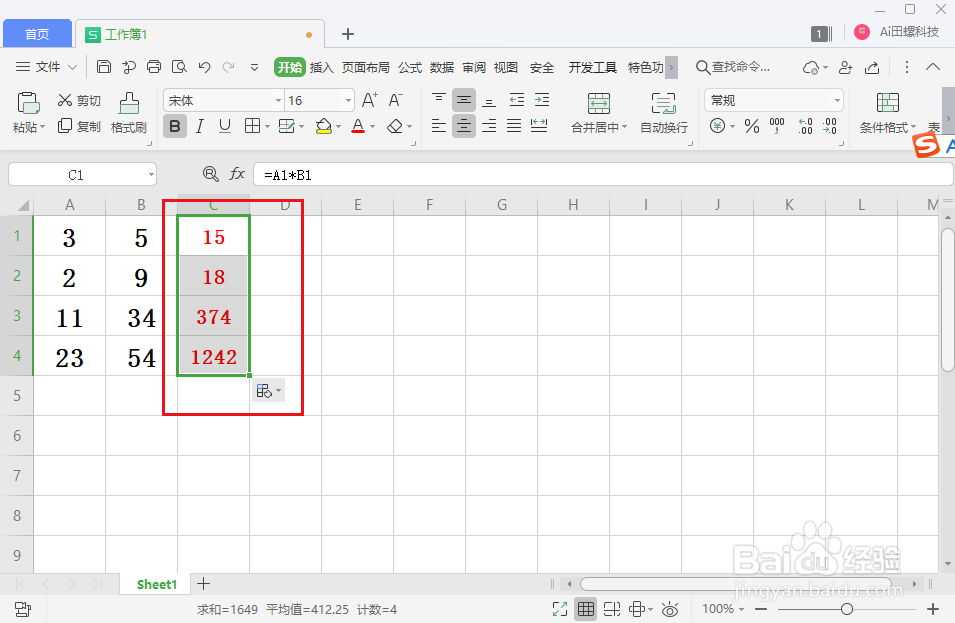Click the print icon

point(153,66)
